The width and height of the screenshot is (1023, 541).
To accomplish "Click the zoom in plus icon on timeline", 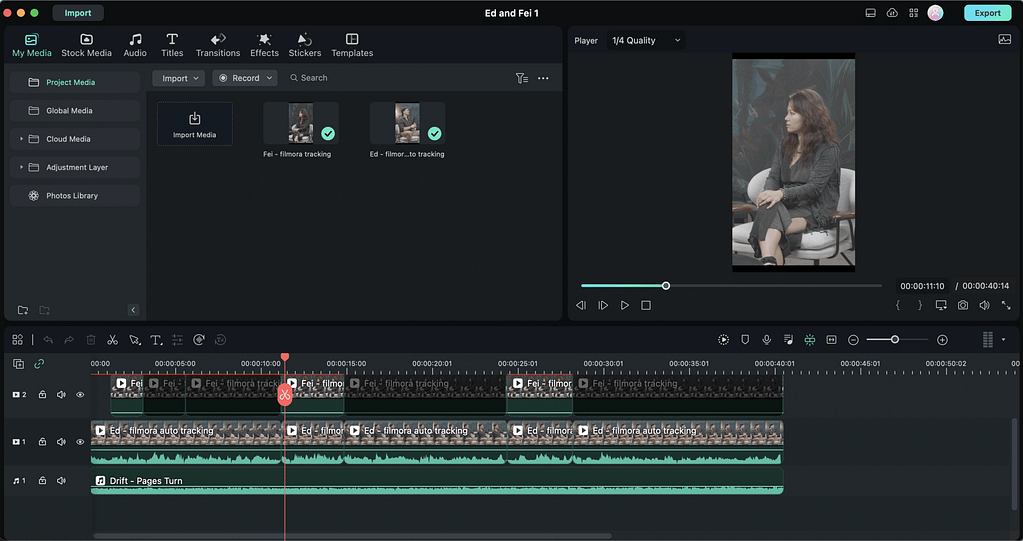I will [942, 340].
